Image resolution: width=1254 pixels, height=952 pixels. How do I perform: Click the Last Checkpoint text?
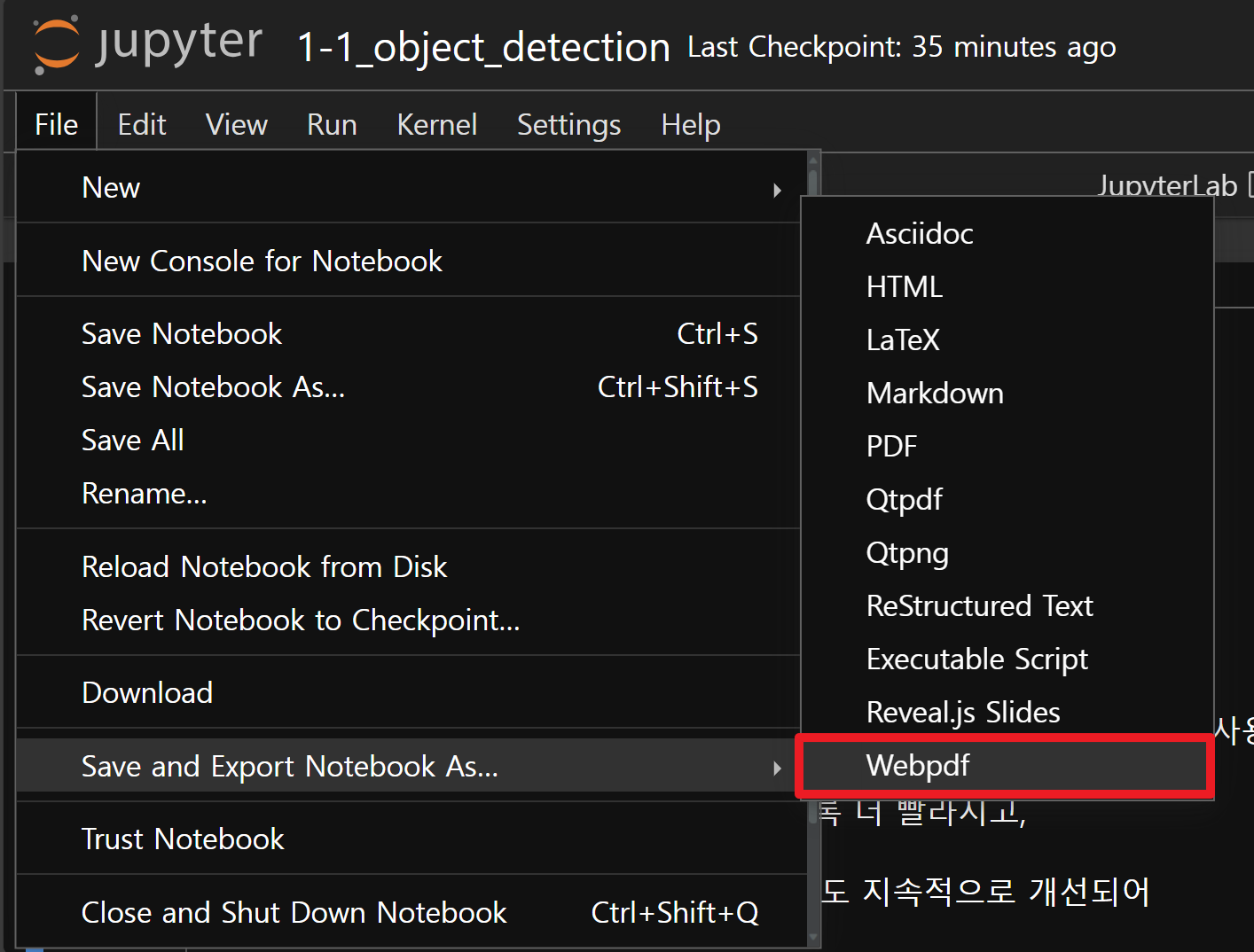tap(901, 47)
